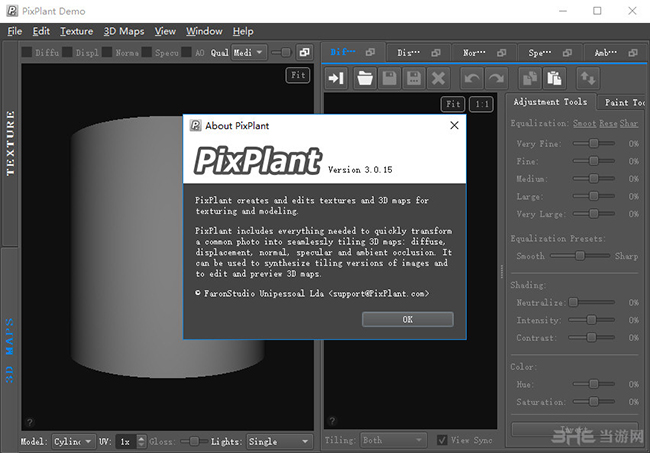Open the Texture menu
This screenshot has width=650, height=453.
coord(77,31)
